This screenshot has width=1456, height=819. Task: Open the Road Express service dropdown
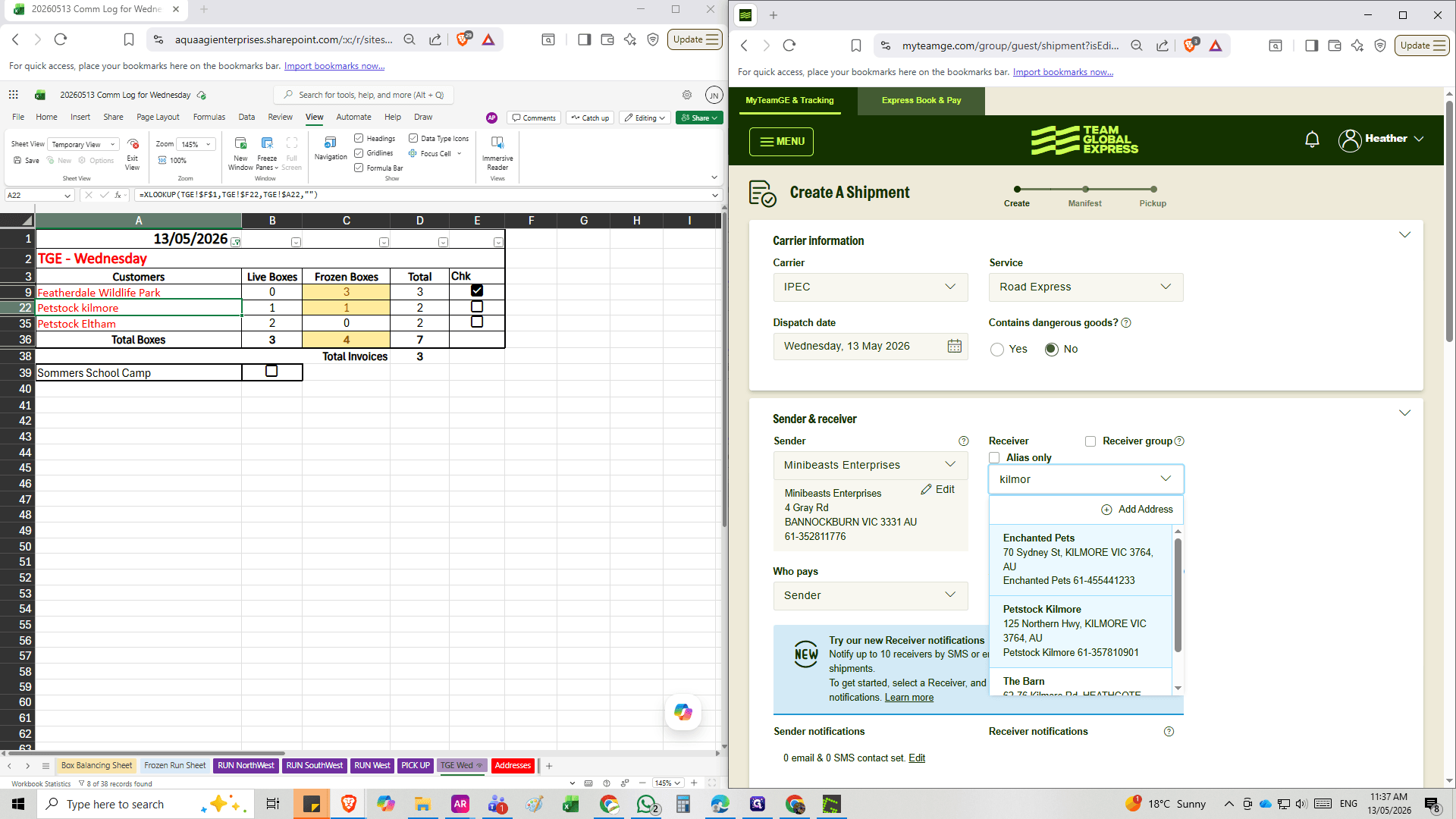pyautogui.click(x=1086, y=287)
